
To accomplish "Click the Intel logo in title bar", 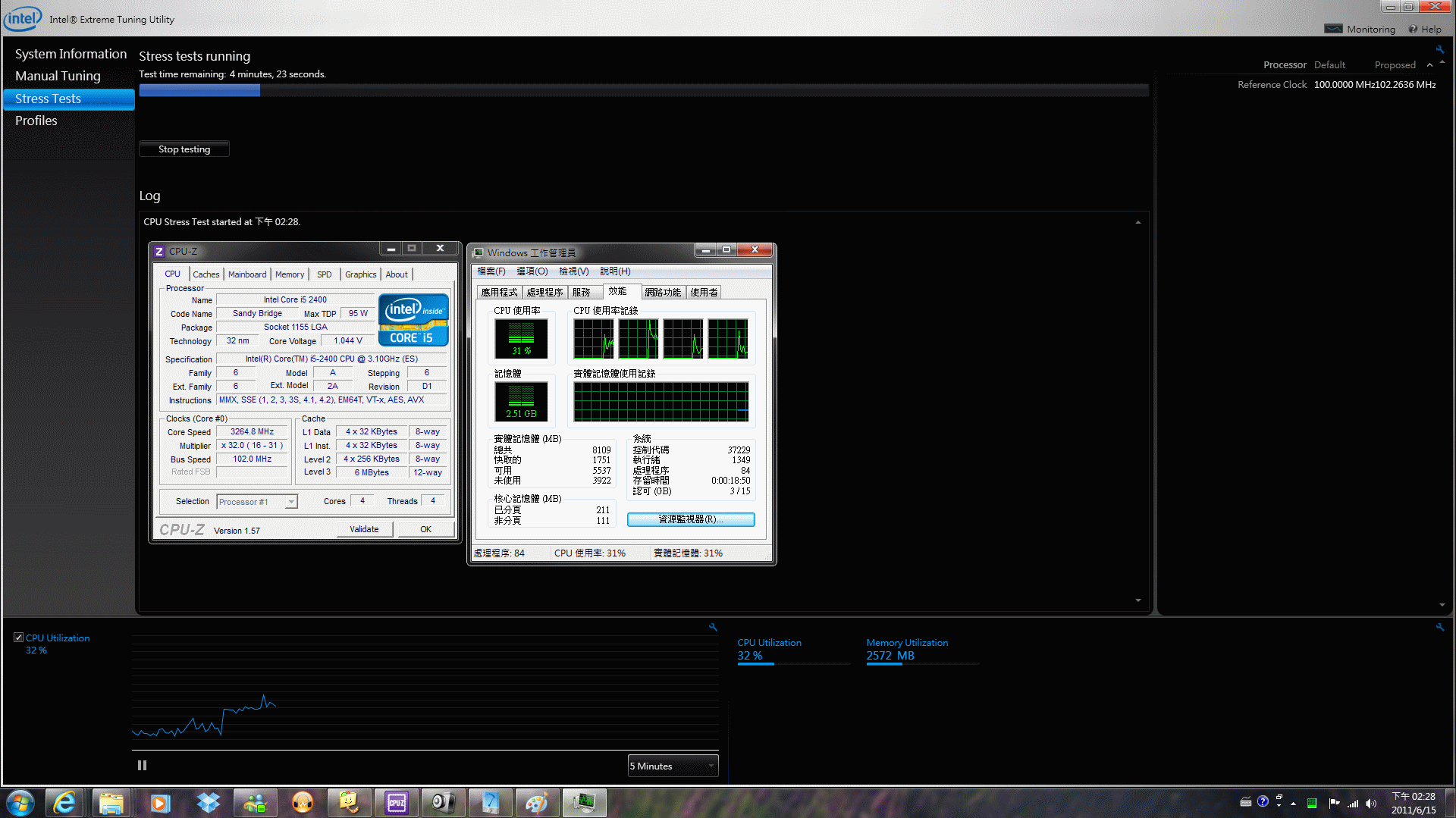I will (x=23, y=18).
